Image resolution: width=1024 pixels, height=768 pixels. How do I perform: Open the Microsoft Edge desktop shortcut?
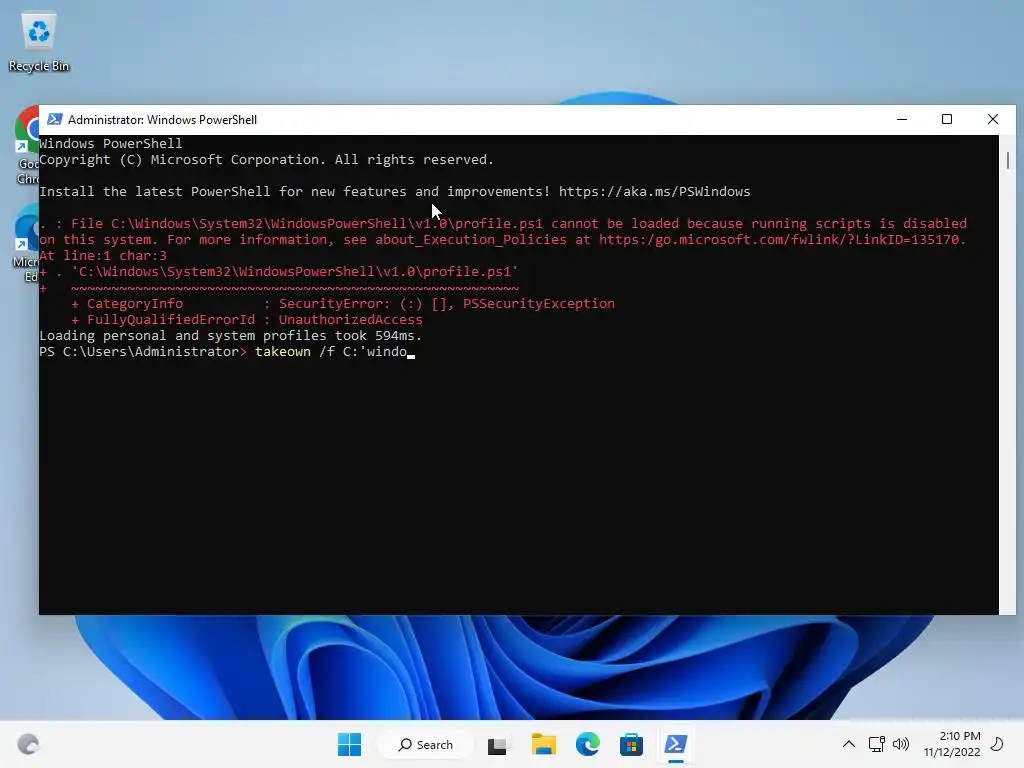click(27, 243)
